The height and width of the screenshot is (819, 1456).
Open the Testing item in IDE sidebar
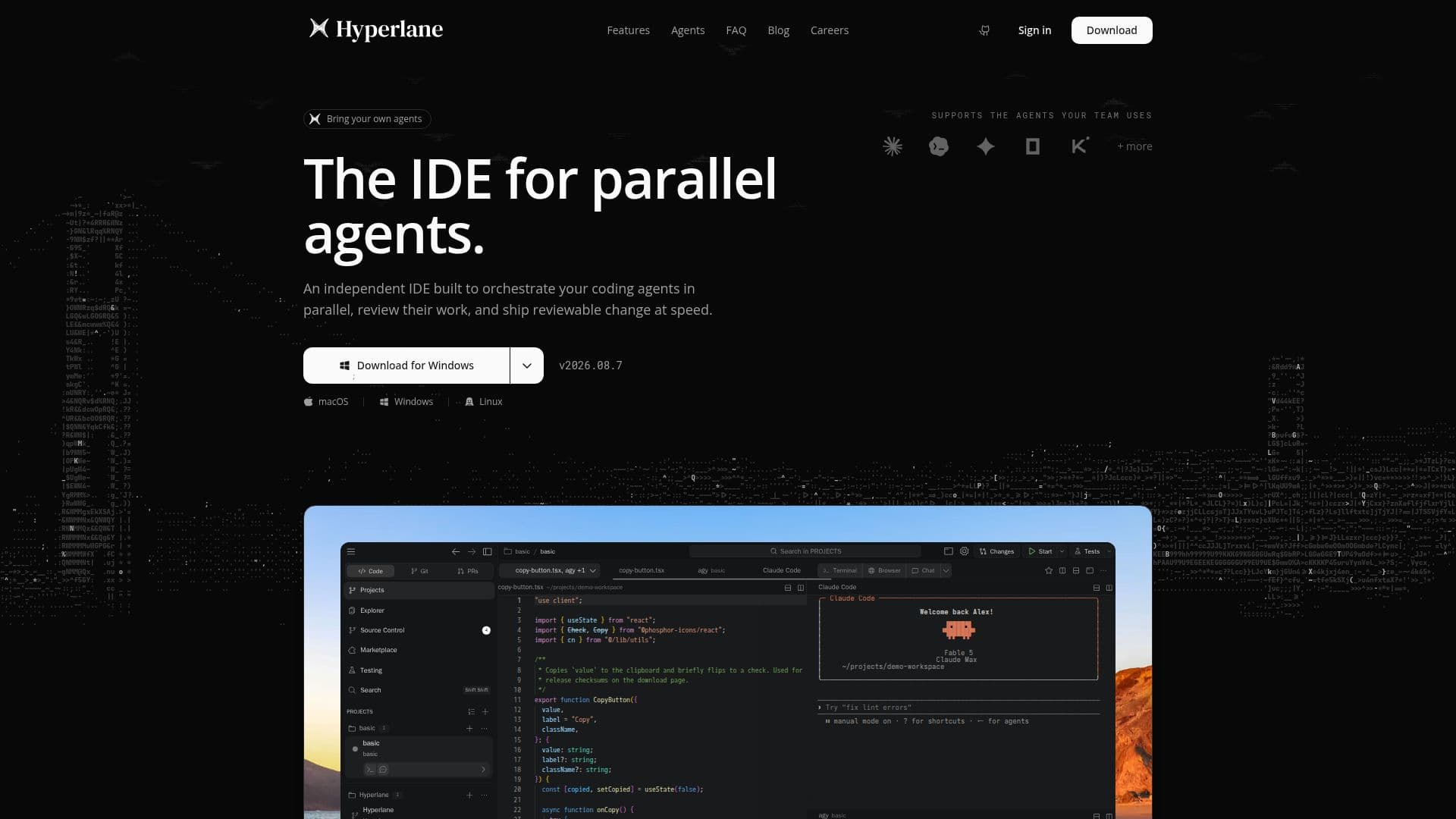click(419, 670)
